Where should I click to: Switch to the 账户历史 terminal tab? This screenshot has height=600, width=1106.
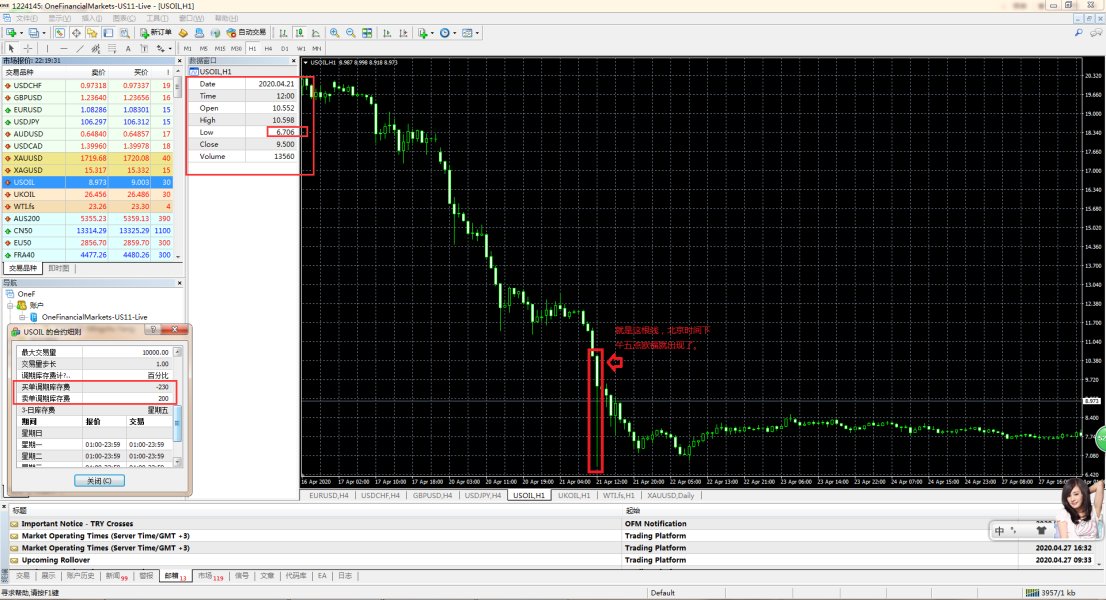tap(80, 576)
